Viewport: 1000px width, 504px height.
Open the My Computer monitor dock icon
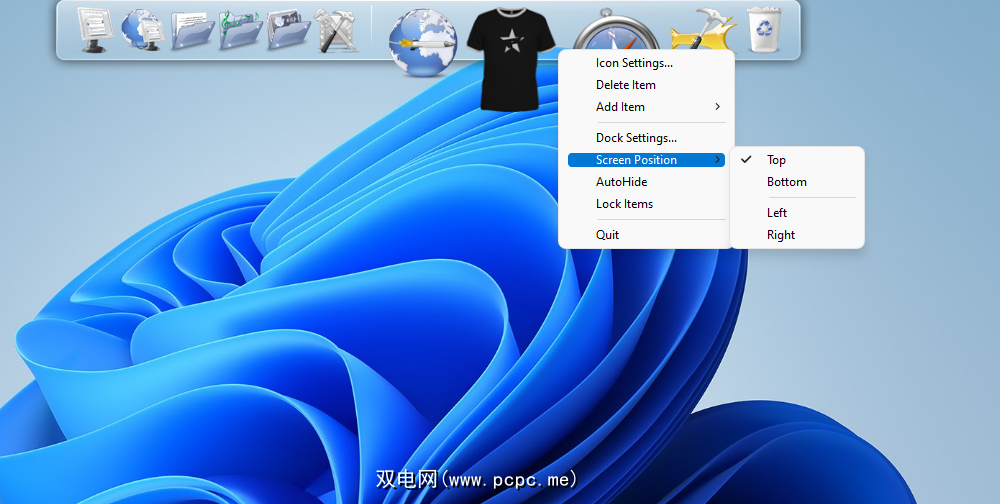click(95, 29)
